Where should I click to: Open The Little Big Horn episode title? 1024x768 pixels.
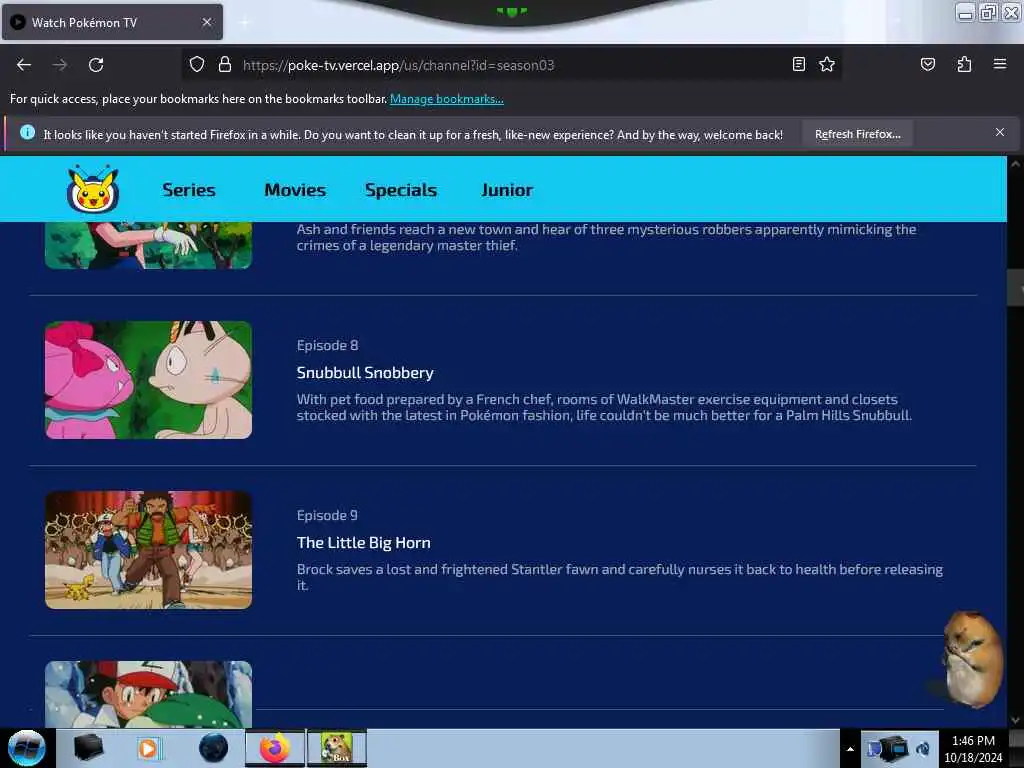364,542
